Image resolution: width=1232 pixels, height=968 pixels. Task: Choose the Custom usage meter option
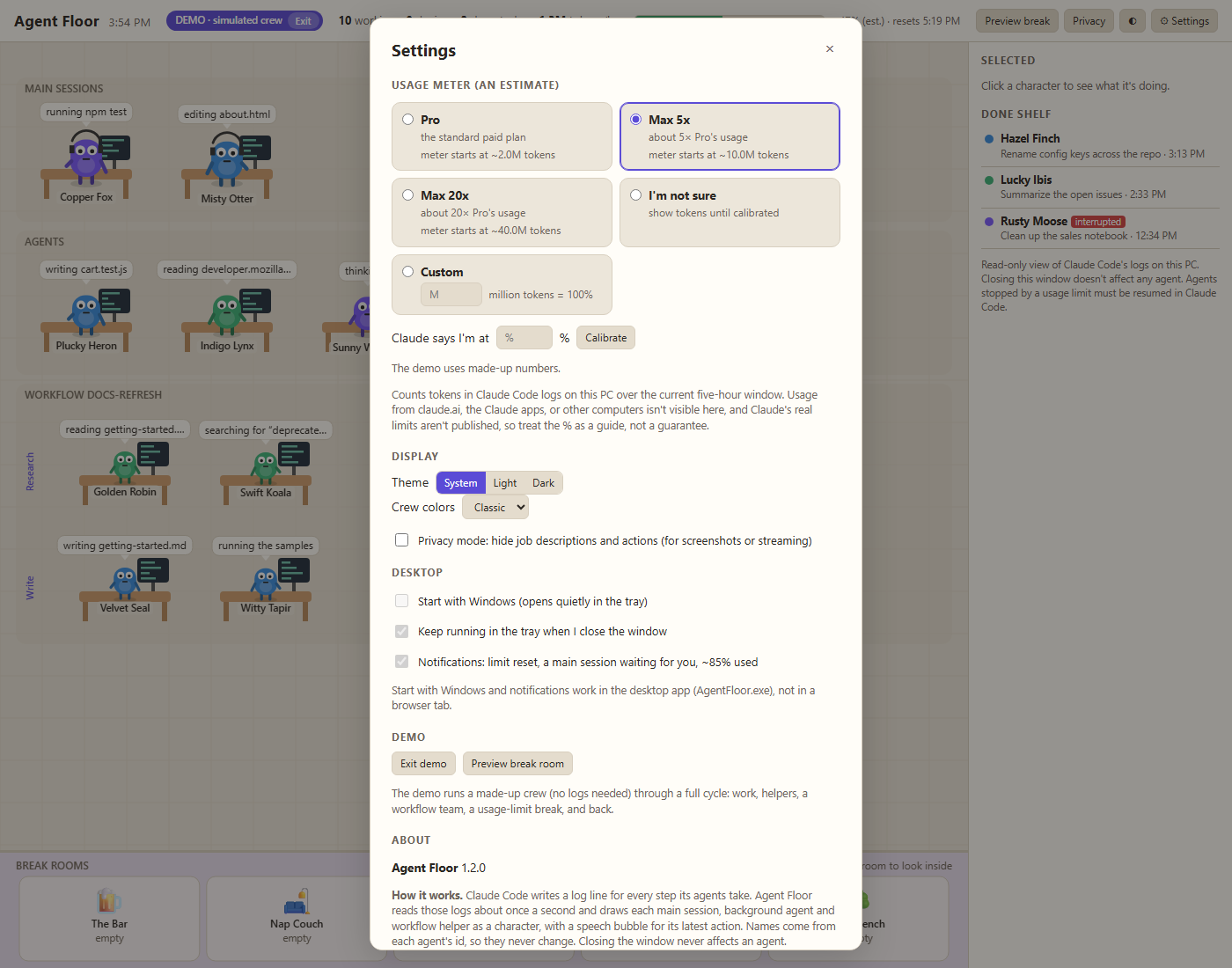click(502, 284)
